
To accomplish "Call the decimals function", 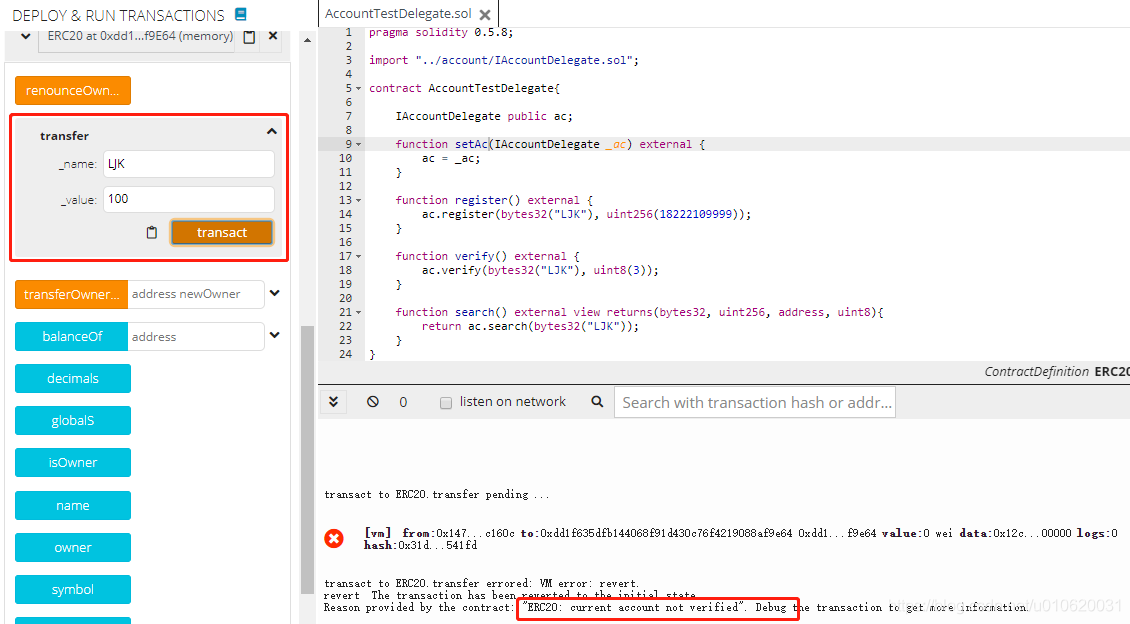I will 73,378.
